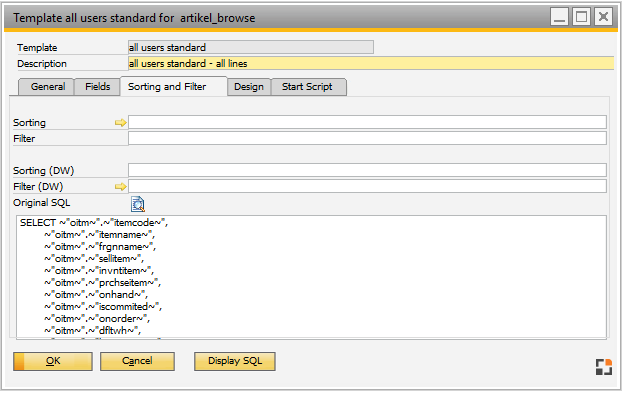Open the Original SQL viewer icon
624x393 pixels.
[138, 204]
